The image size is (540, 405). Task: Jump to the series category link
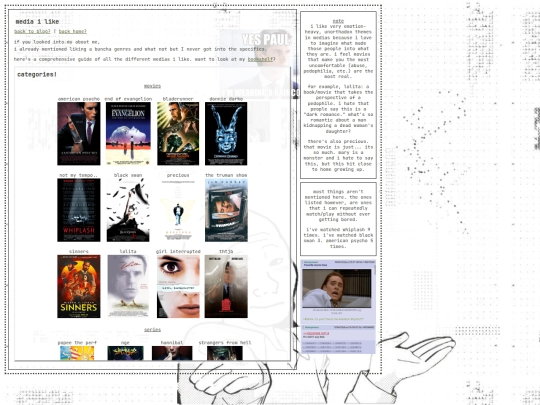point(152,330)
